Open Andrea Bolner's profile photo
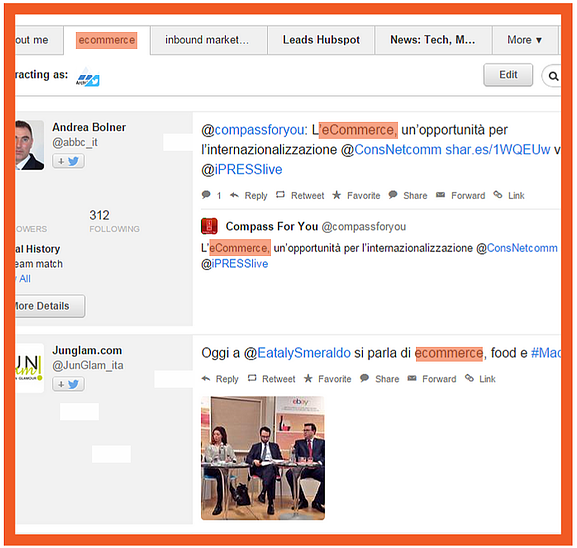 click(29, 145)
